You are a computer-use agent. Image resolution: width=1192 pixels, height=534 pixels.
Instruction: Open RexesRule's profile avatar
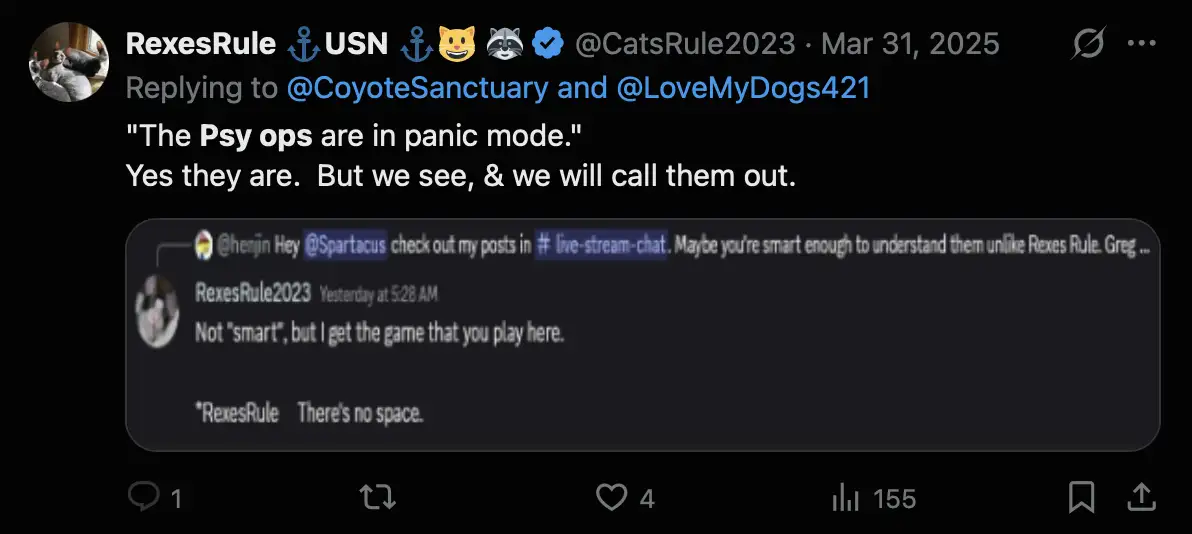pos(69,61)
